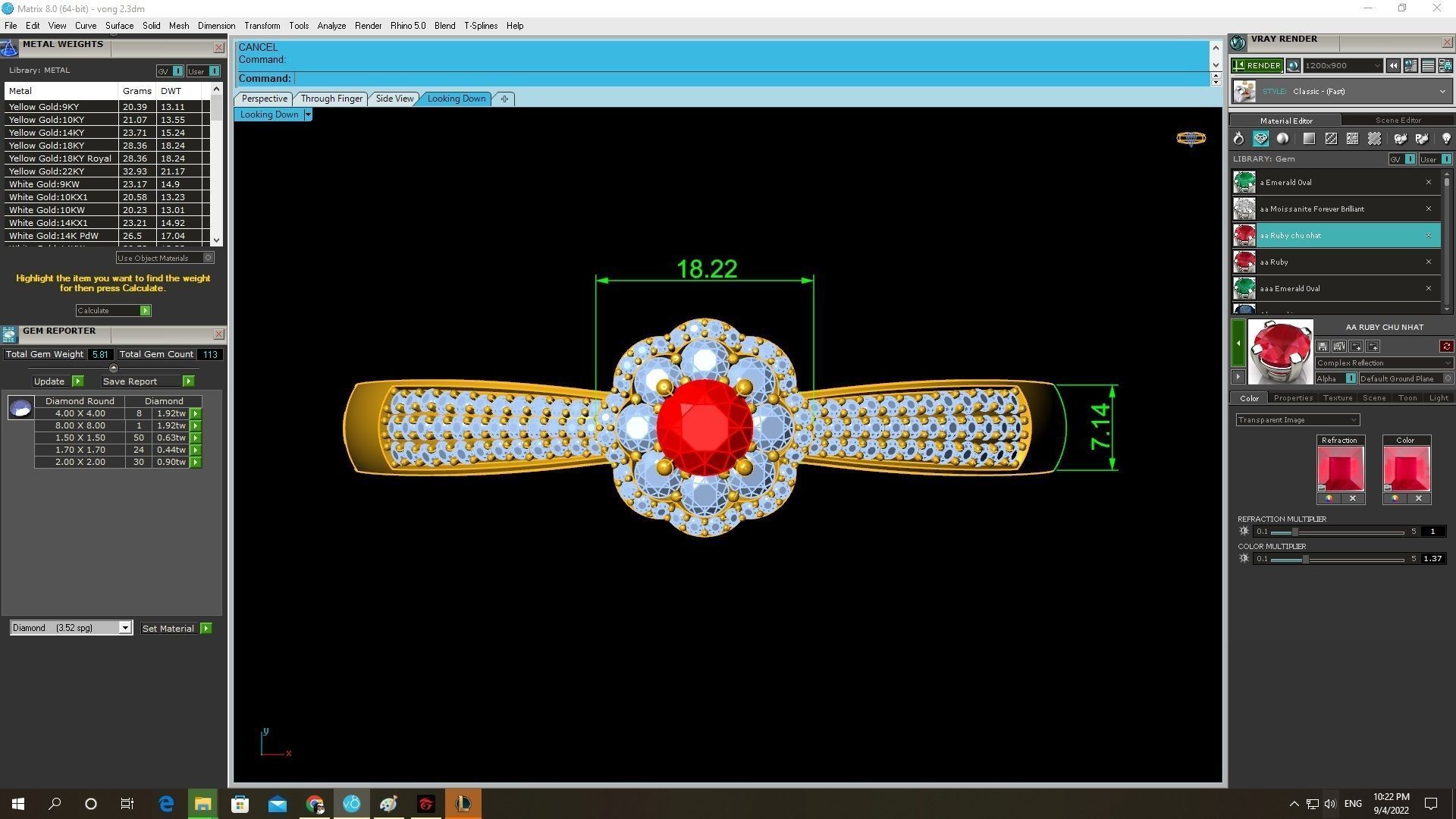Toggle the User switch in Metal Weights
This screenshot has width=1456, height=819.
(203, 71)
